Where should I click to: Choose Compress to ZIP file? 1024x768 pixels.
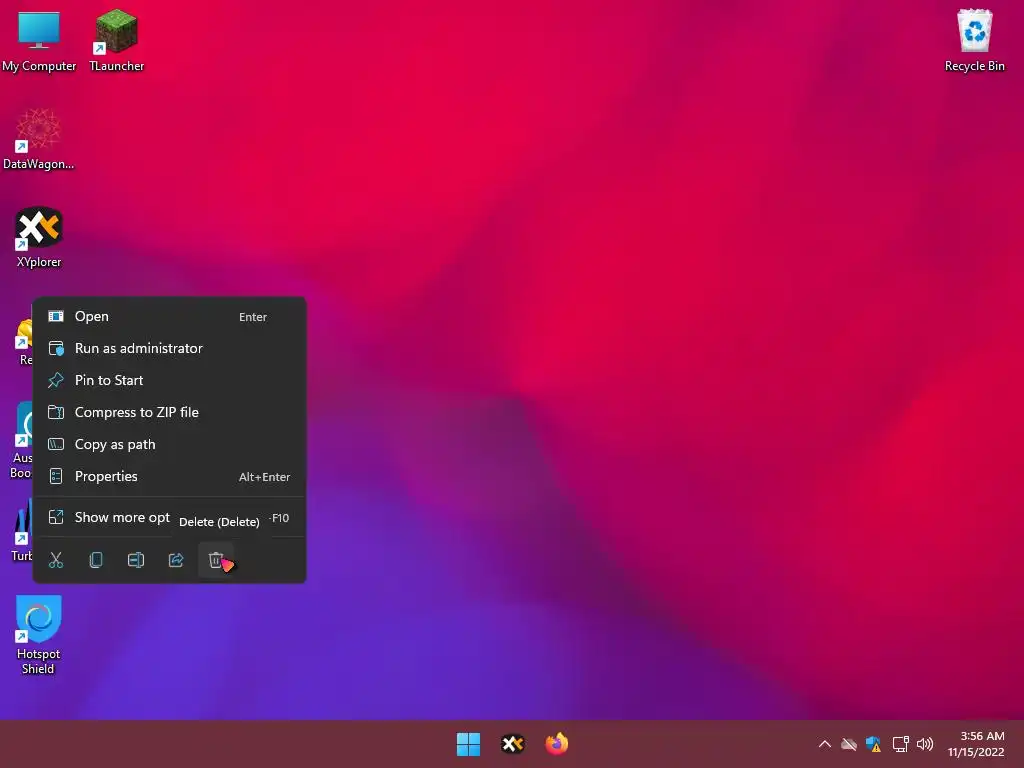tap(169, 413)
